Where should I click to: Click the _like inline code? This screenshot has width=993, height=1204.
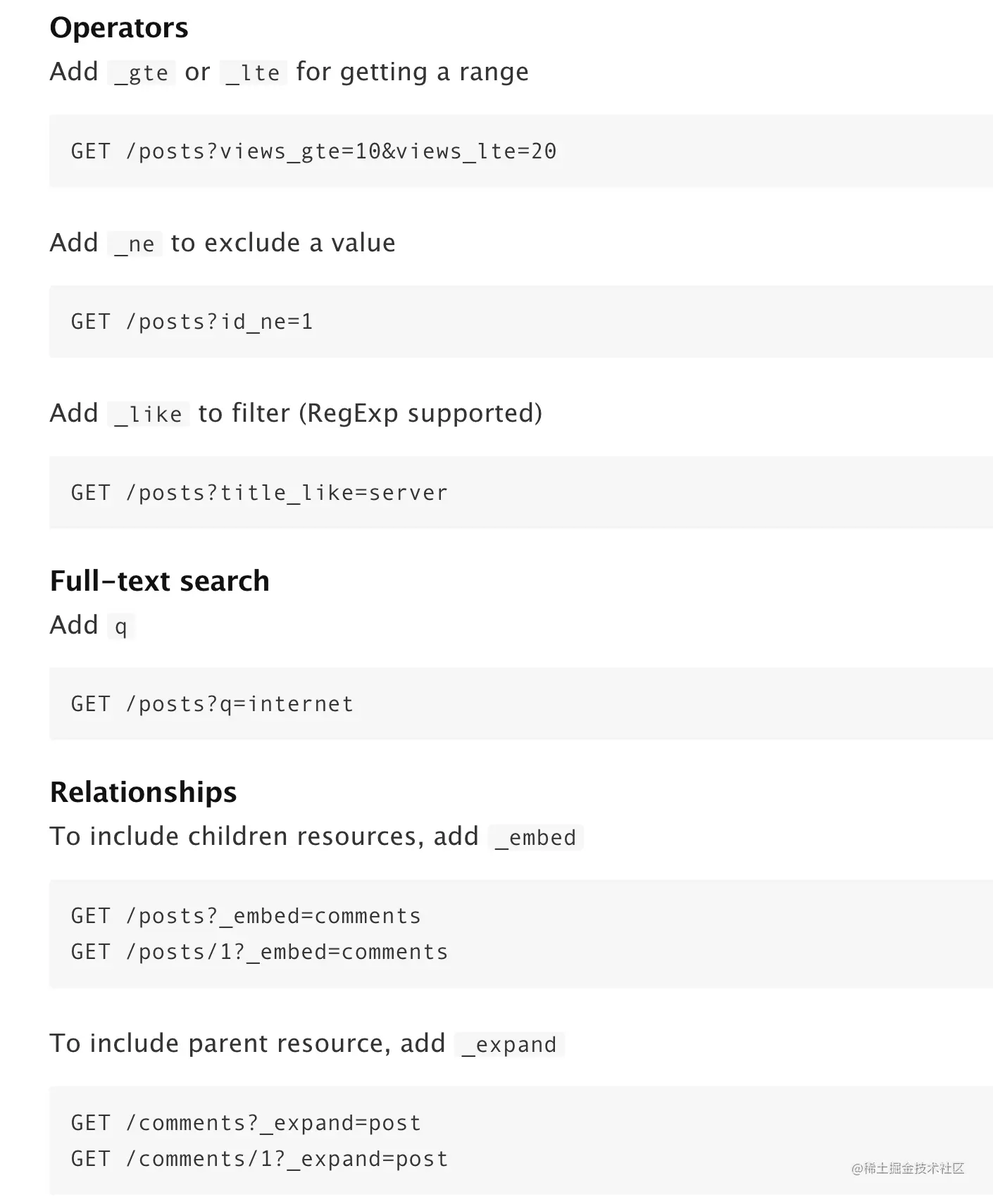pyautogui.click(x=149, y=414)
